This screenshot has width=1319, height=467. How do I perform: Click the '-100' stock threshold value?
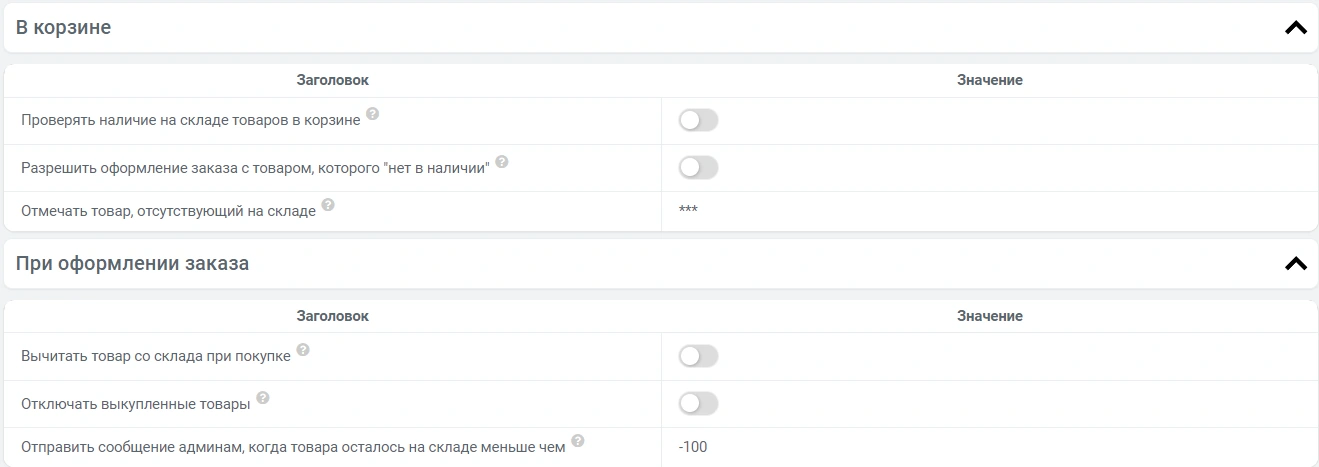(692, 447)
